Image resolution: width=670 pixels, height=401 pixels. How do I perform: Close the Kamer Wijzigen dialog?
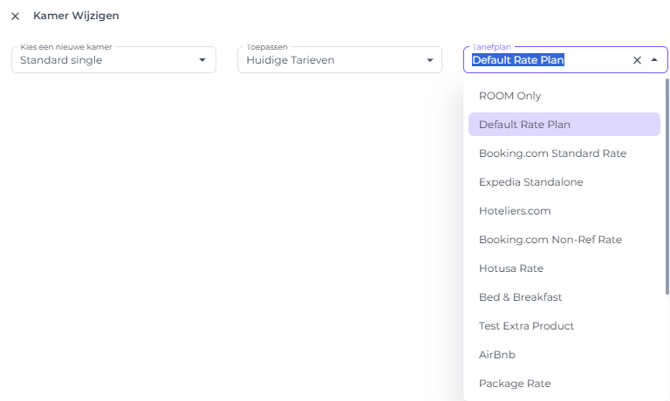15,16
